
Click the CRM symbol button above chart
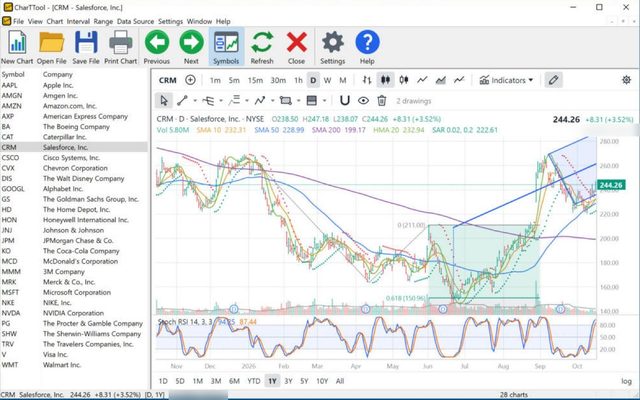tap(167, 80)
